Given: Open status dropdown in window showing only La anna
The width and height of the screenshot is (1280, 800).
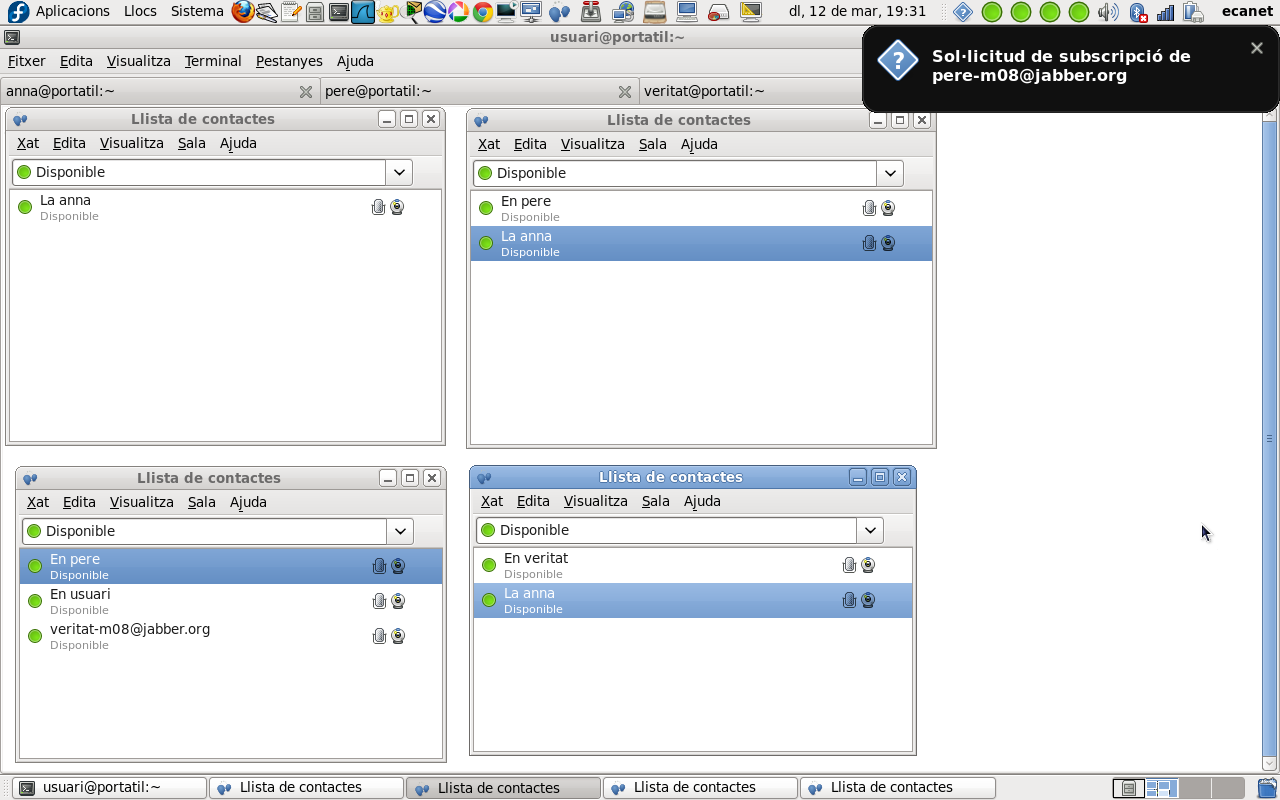Looking at the screenshot, I should tap(400, 172).
